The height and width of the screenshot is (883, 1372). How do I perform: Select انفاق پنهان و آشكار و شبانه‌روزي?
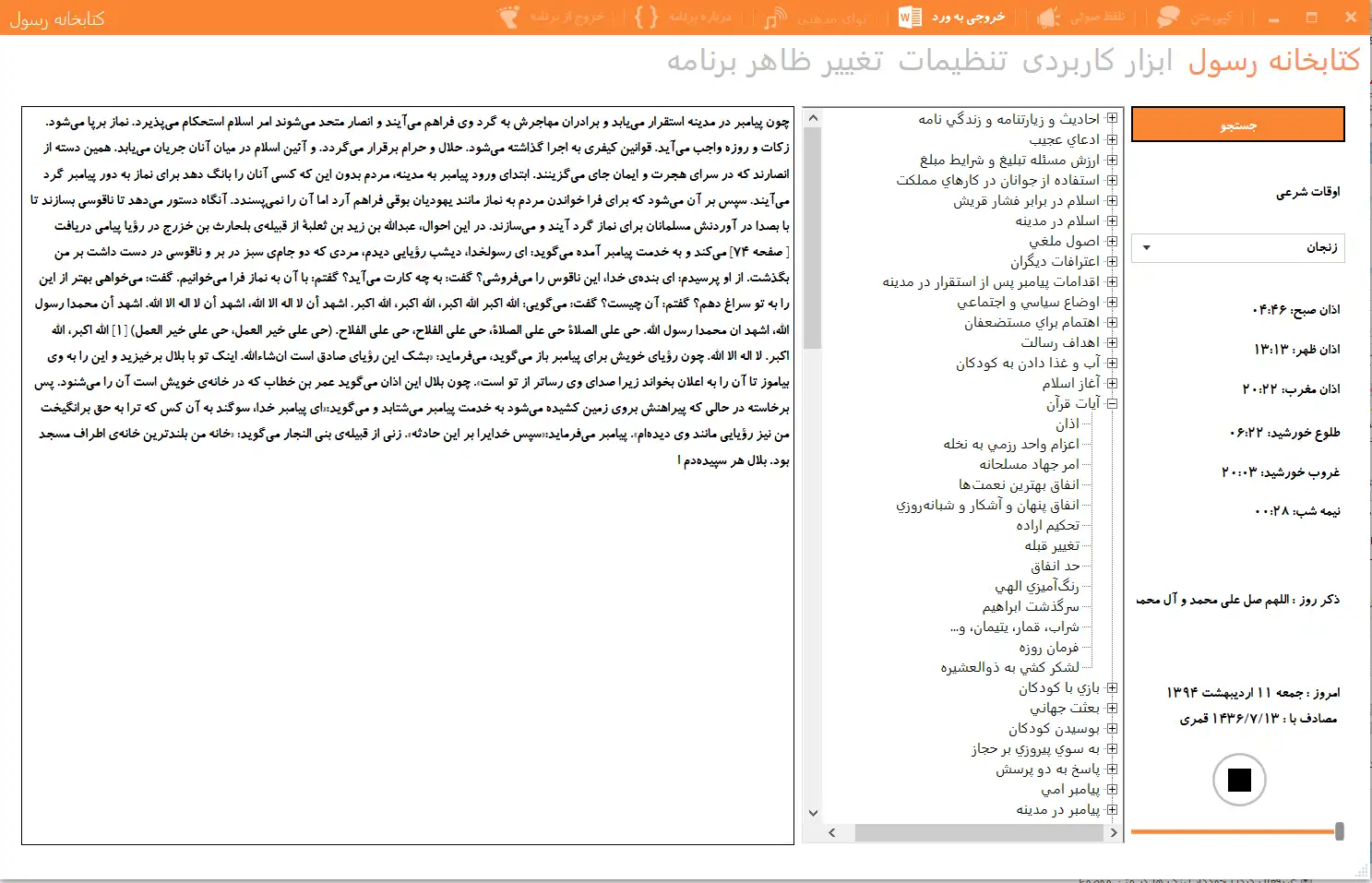pyautogui.click(x=987, y=505)
